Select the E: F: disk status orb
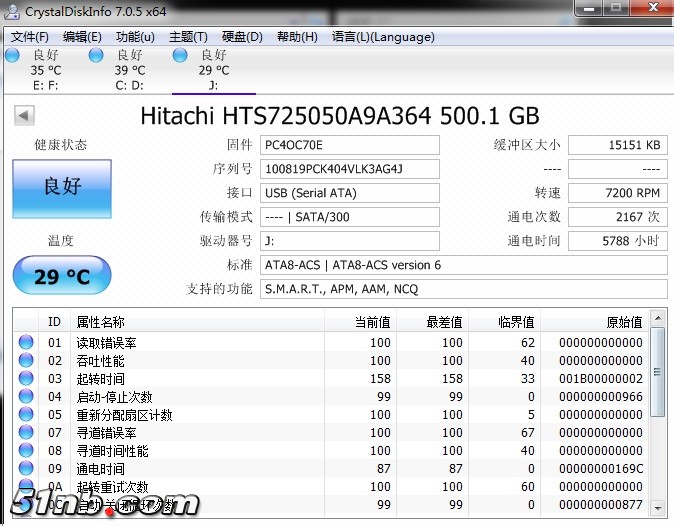The width and height of the screenshot is (674, 526). click(12, 56)
